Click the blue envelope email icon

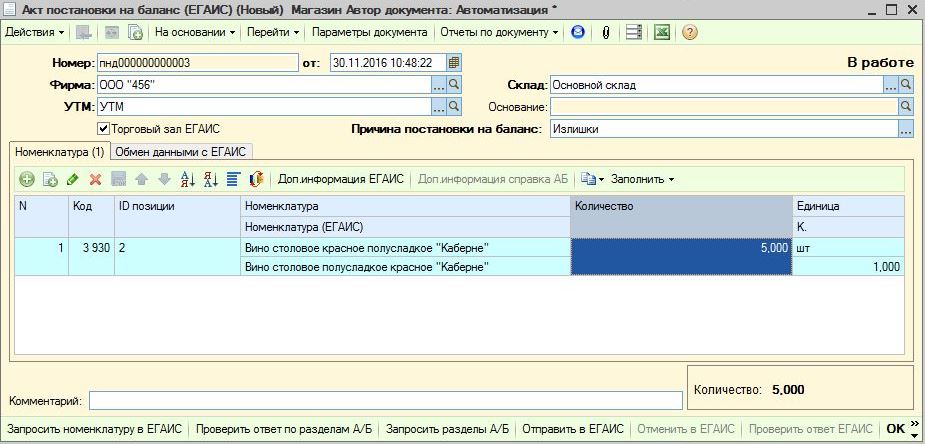pyautogui.click(x=578, y=32)
